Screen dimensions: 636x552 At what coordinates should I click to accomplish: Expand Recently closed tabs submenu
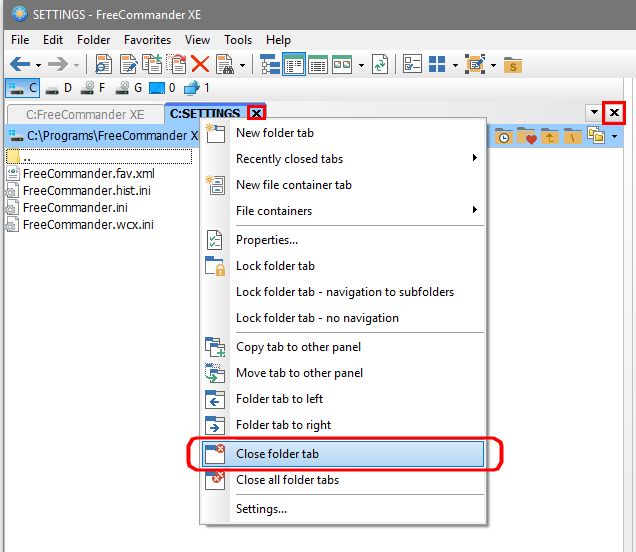click(x=343, y=159)
